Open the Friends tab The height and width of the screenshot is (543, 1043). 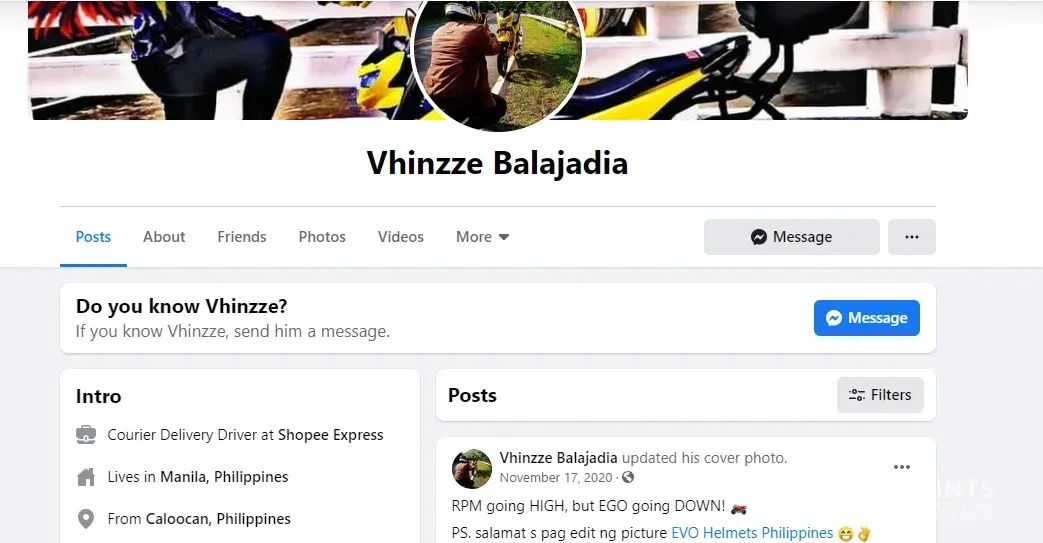(241, 237)
